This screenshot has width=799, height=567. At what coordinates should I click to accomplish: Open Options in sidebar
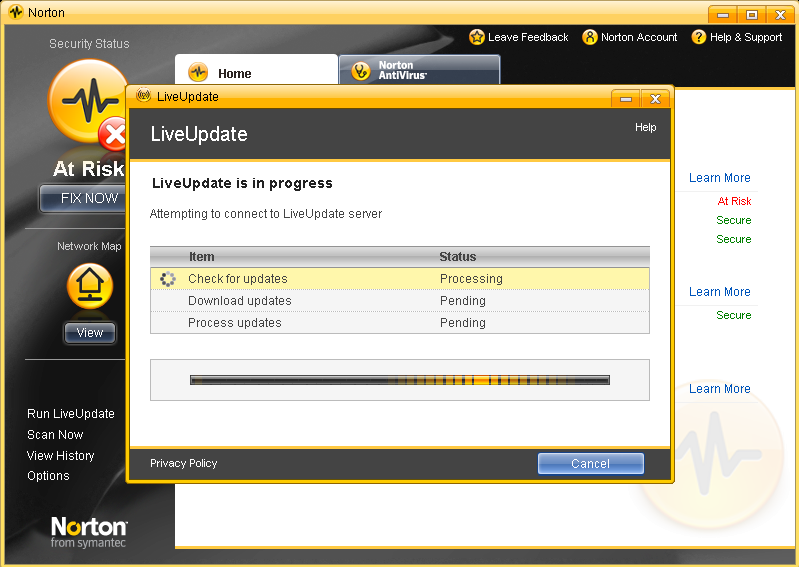(x=48, y=476)
